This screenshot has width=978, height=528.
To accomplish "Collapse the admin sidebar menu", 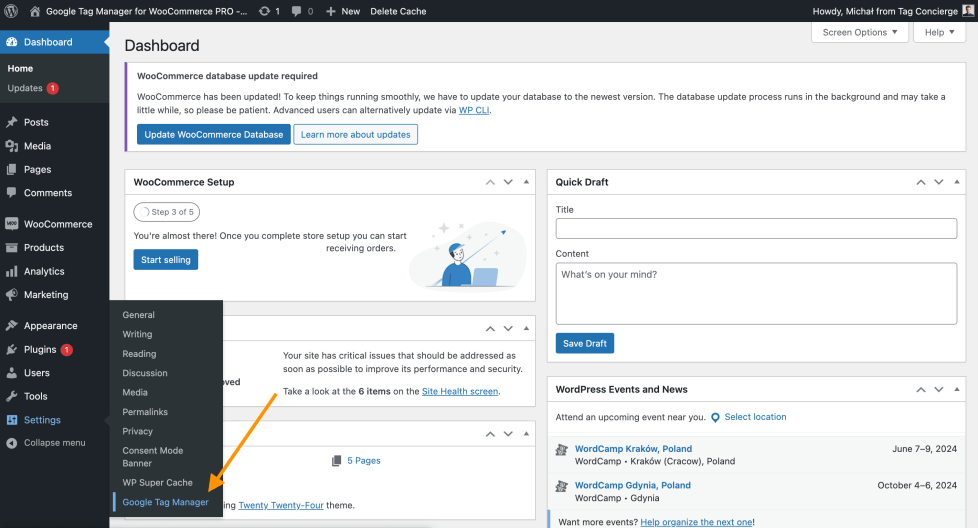I will click(x=54, y=442).
